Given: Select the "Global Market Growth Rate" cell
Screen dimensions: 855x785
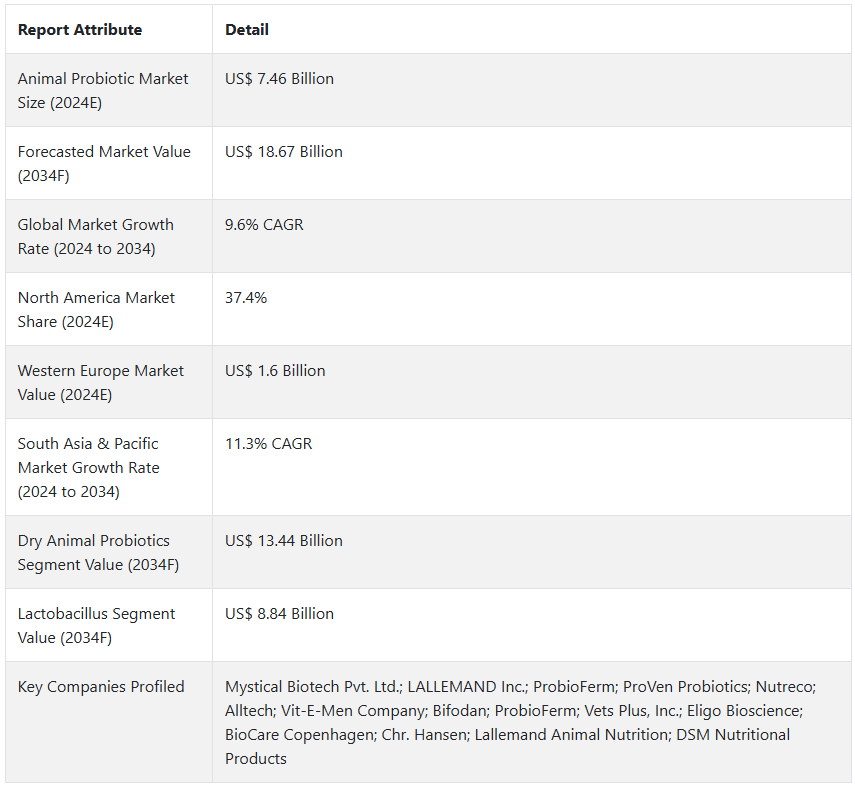Looking at the screenshot, I should point(96,236).
